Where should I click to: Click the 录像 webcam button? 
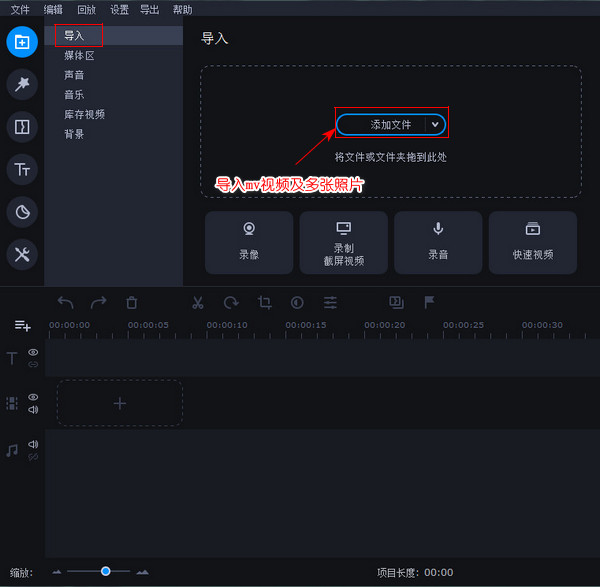249,242
